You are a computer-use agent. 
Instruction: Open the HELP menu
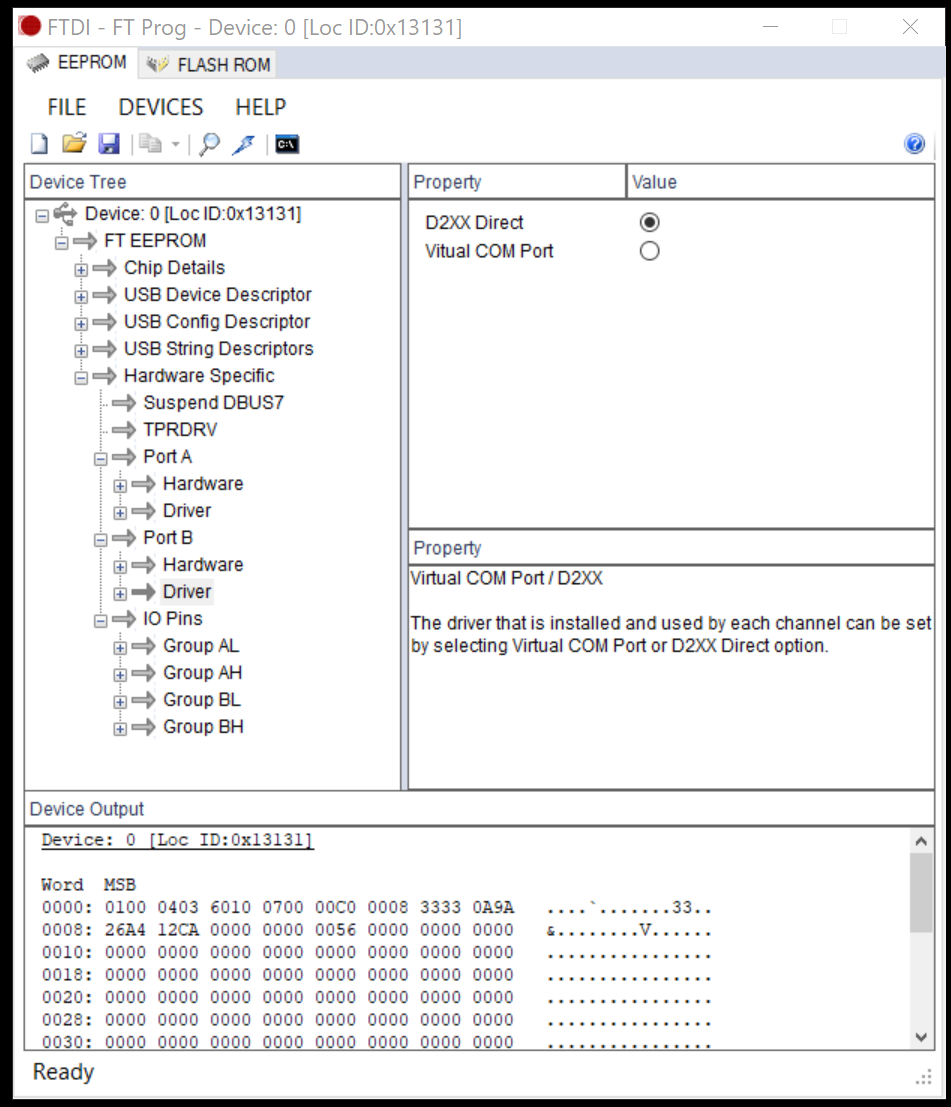click(260, 107)
